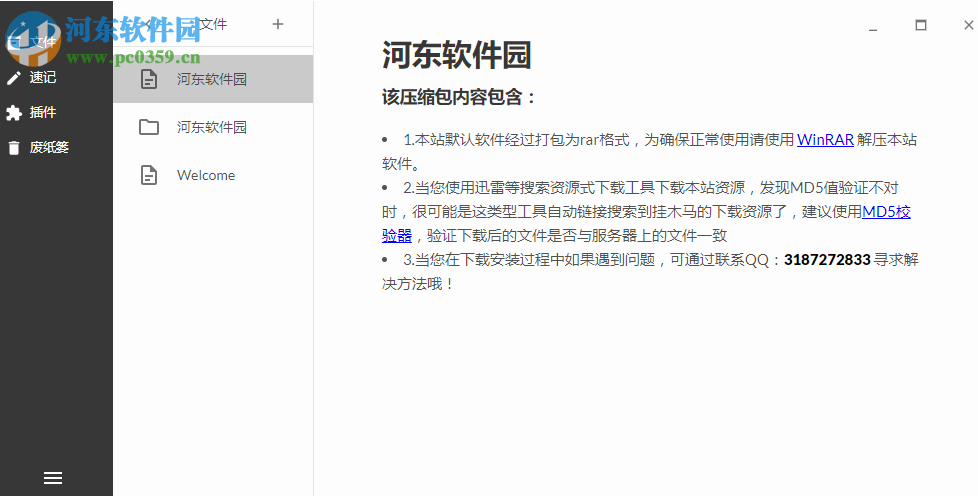The image size is (978, 496).
Task: Select the 河东软件园 document note
Action: click(213, 79)
